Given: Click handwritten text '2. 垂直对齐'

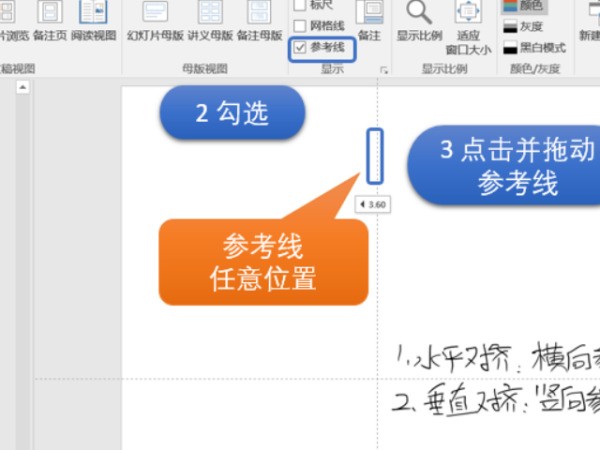Looking at the screenshot, I should coord(458,400).
